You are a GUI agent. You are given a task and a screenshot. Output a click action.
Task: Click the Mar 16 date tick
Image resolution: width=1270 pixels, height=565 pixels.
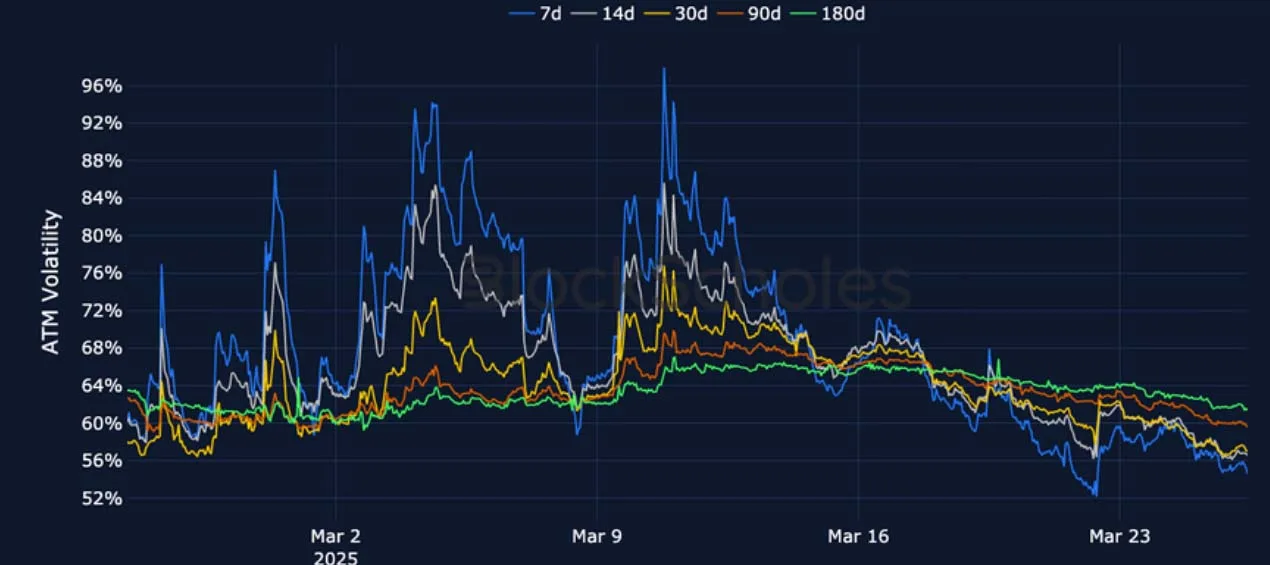(858, 536)
